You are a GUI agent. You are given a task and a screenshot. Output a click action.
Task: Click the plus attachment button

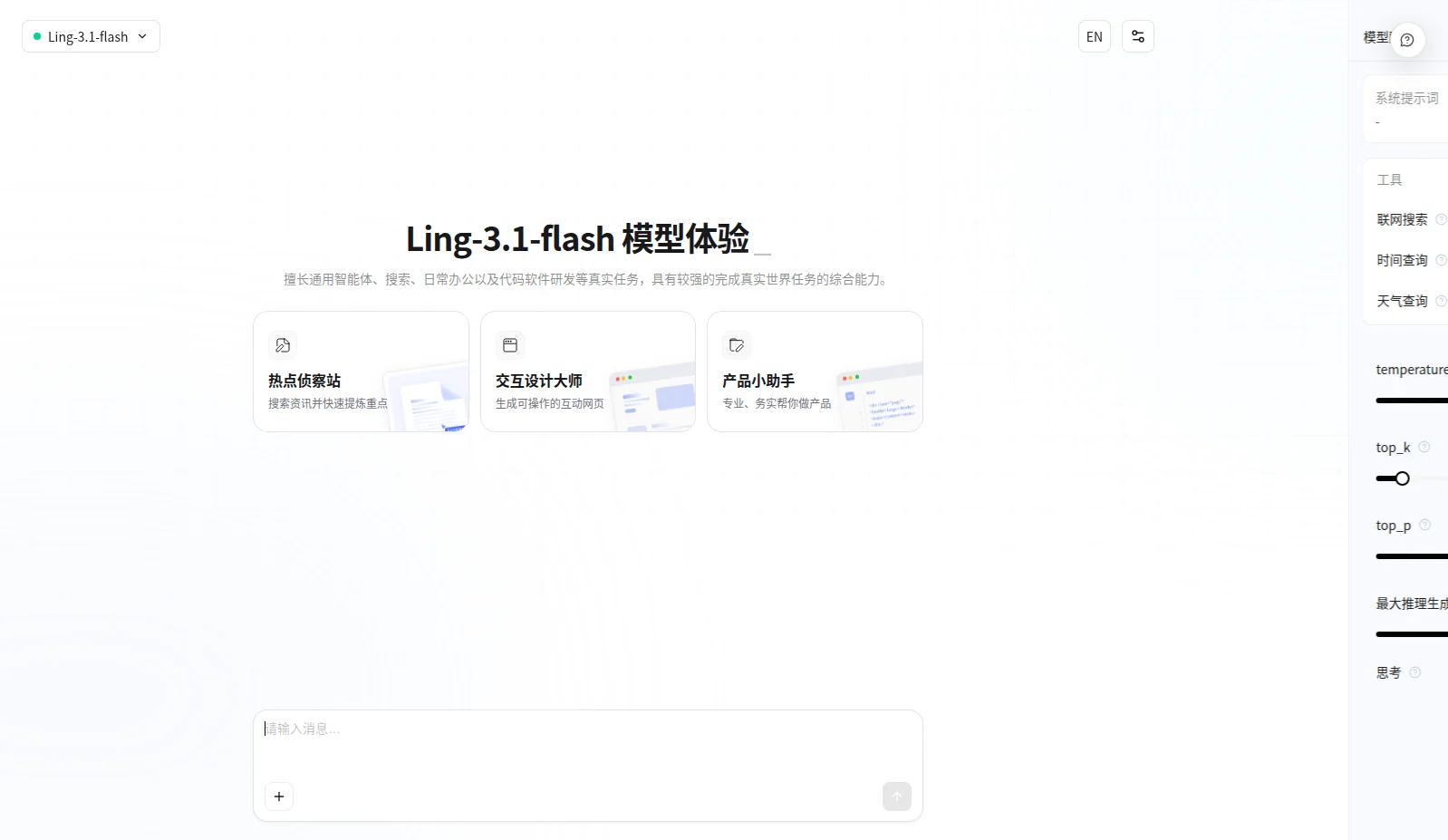[x=279, y=797]
